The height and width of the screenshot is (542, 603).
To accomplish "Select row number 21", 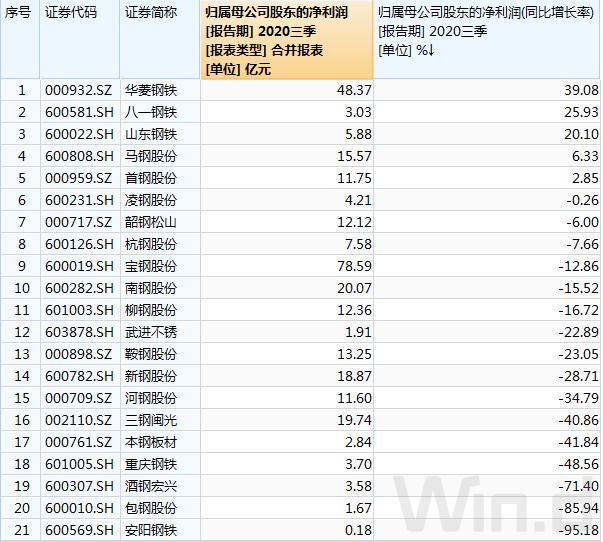I will tap(22, 530).
